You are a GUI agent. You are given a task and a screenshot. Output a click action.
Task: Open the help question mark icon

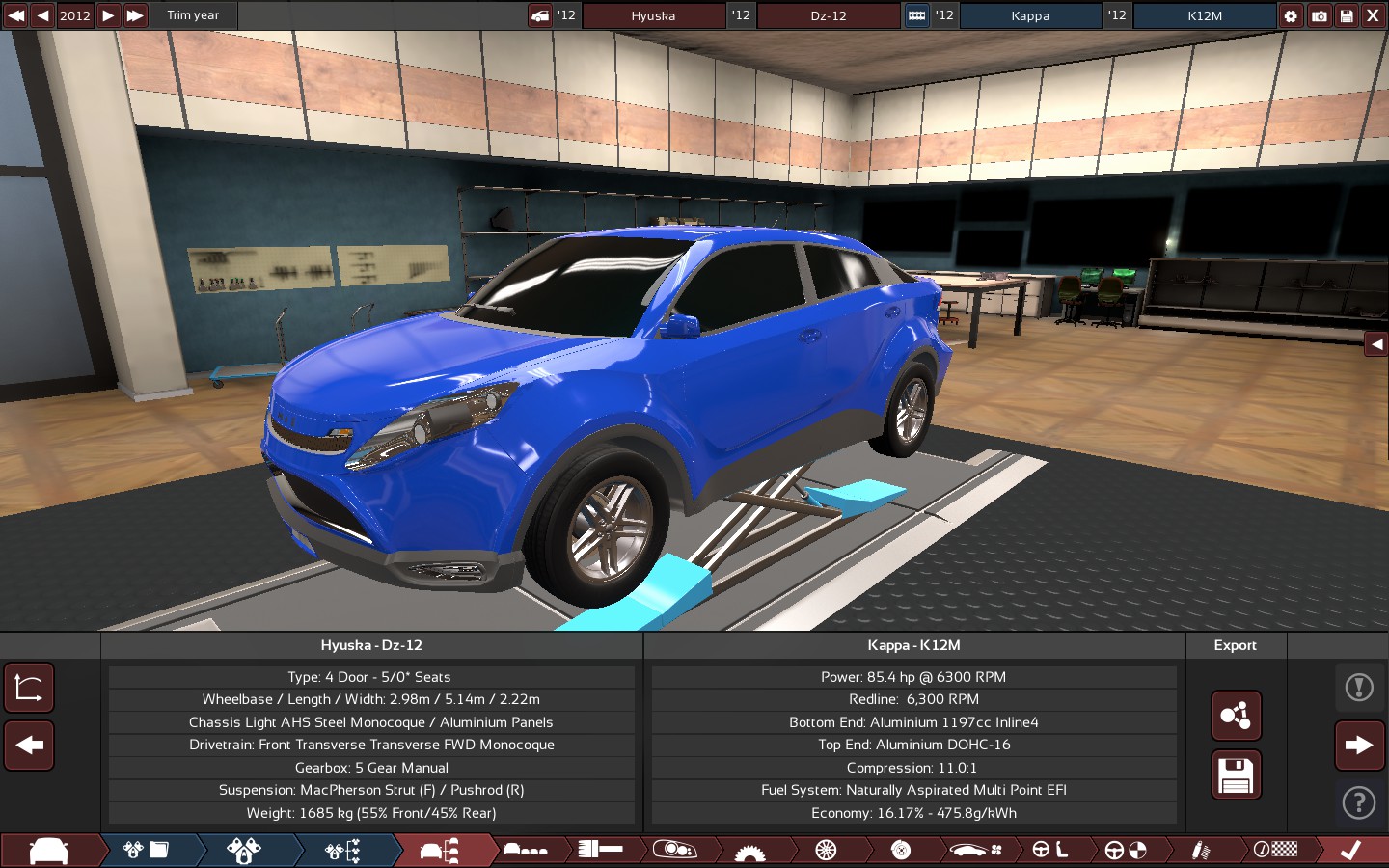pos(1359,802)
